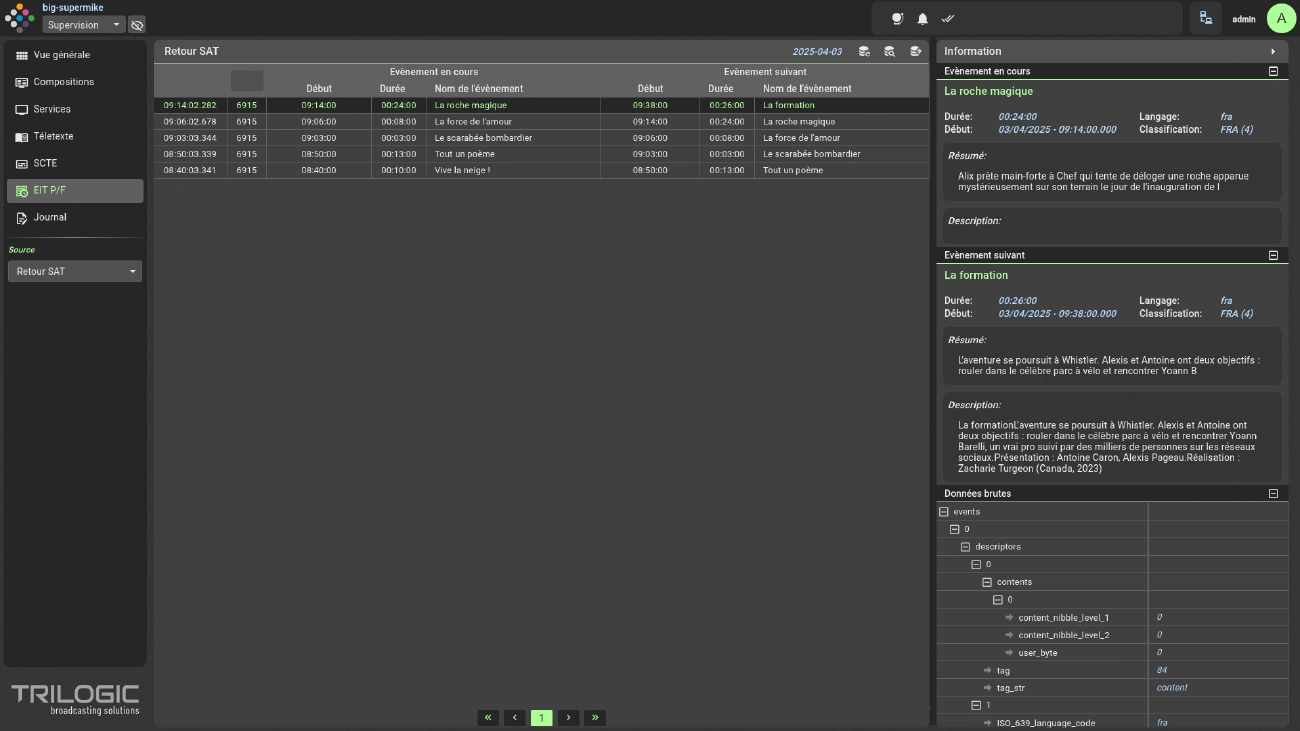The image size is (1300, 731).
Task: Click the database refresh icon
Action: pyautogui.click(x=864, y=51)
